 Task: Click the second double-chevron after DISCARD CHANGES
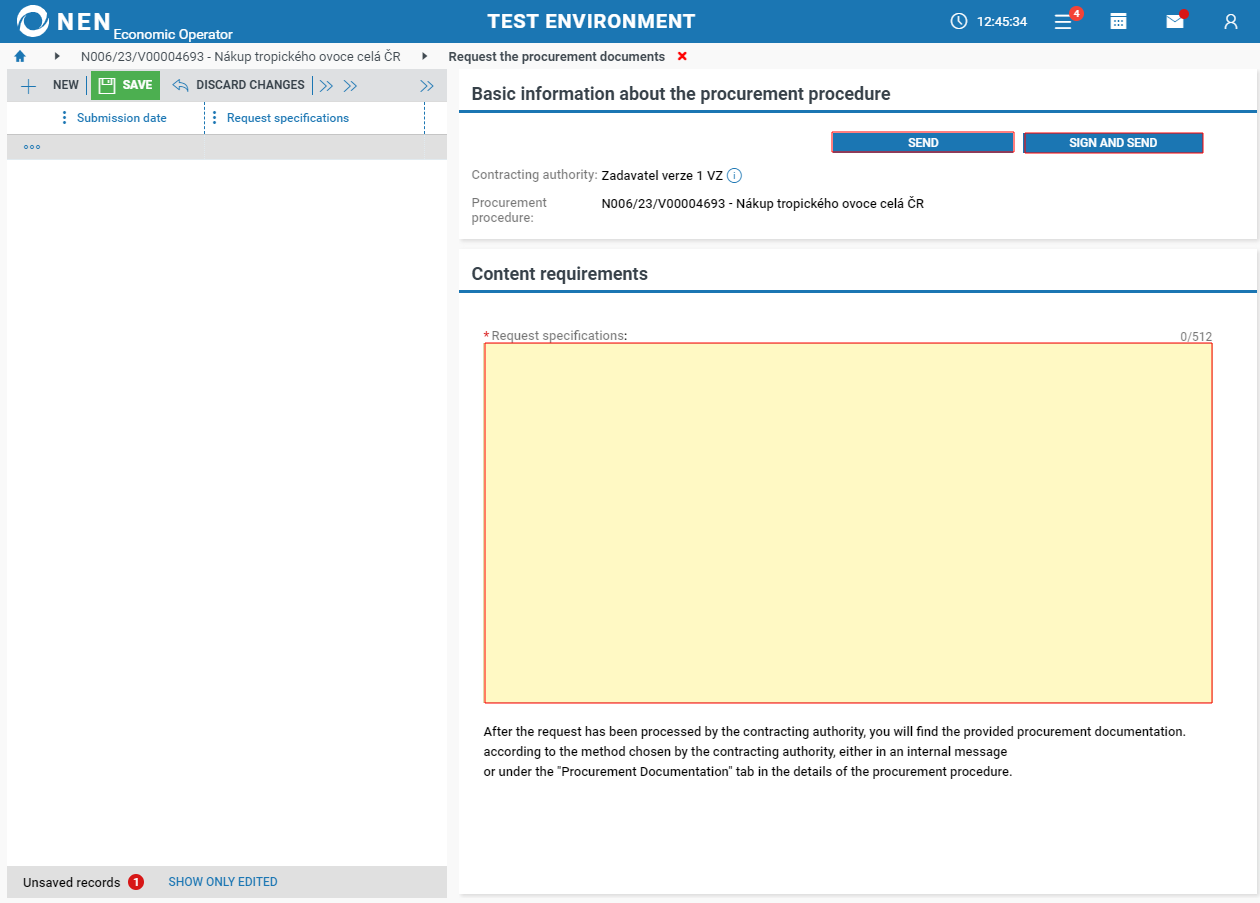pyautogui.click(x=350, y=86)
